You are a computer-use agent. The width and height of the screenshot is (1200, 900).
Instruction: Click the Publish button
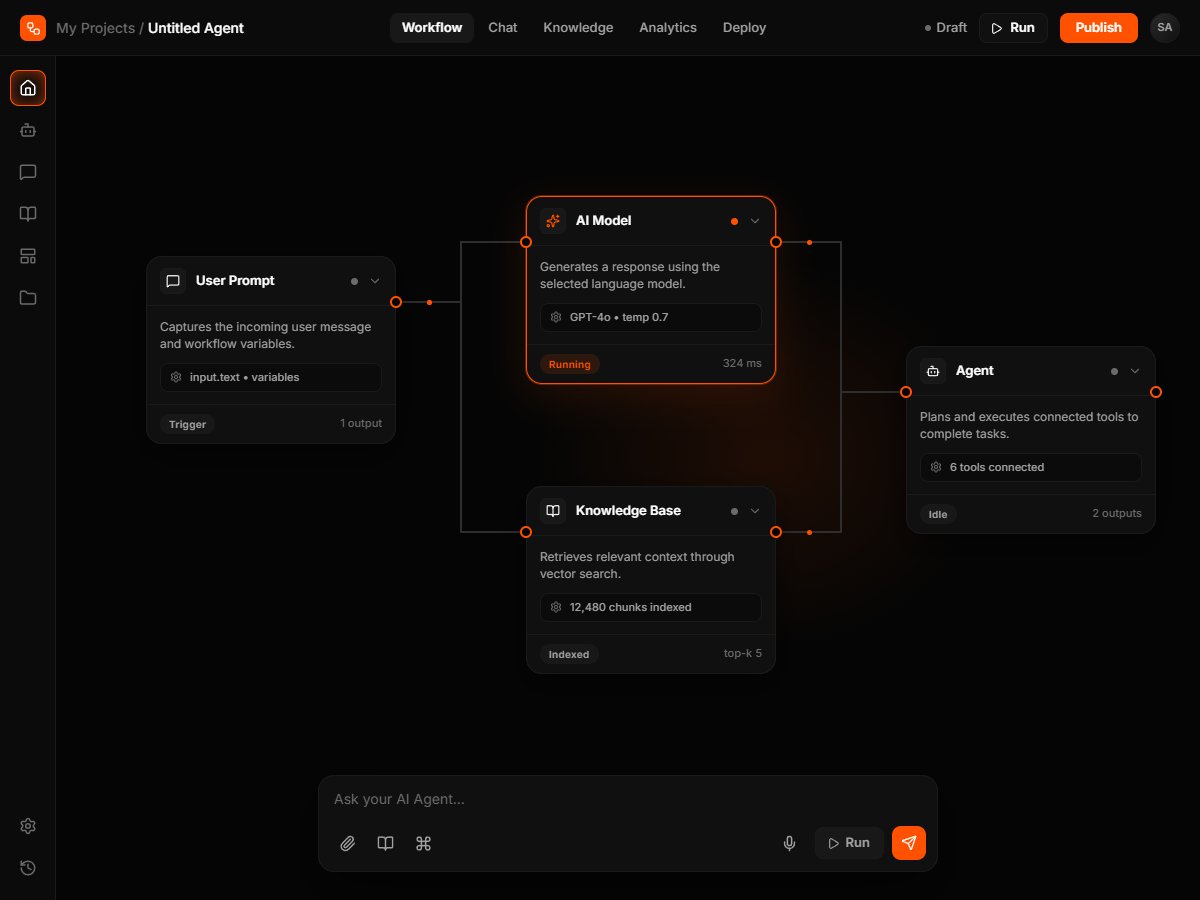pyautogui.click(x=1099, y=28)
